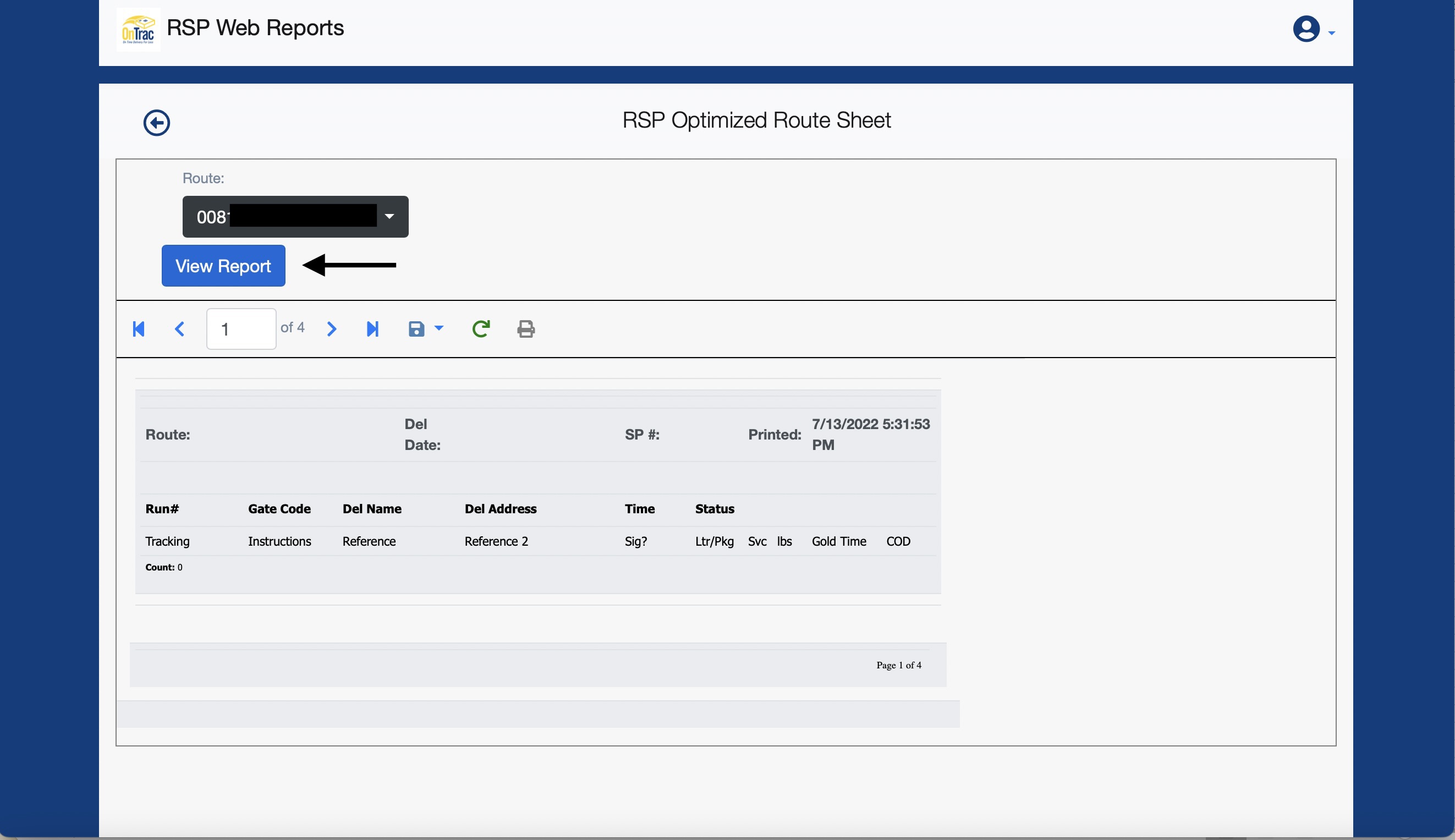Click the Page 1 of 4 footer text
This screenshot has width=1455, height=840.
click(898, 665)
